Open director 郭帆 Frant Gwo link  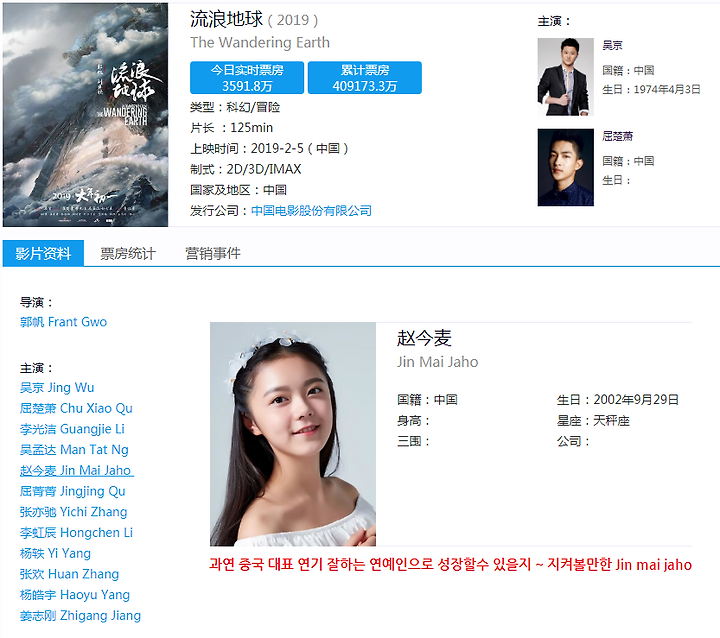(63, 322)
